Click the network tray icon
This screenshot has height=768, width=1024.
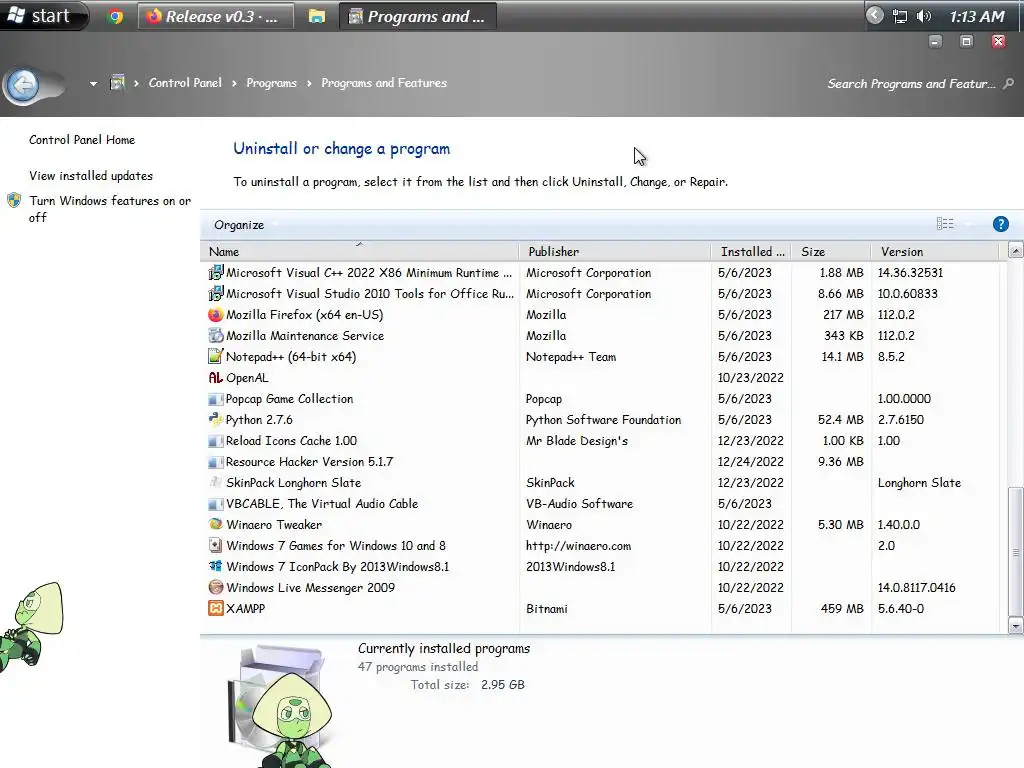[x=900, y=16]
